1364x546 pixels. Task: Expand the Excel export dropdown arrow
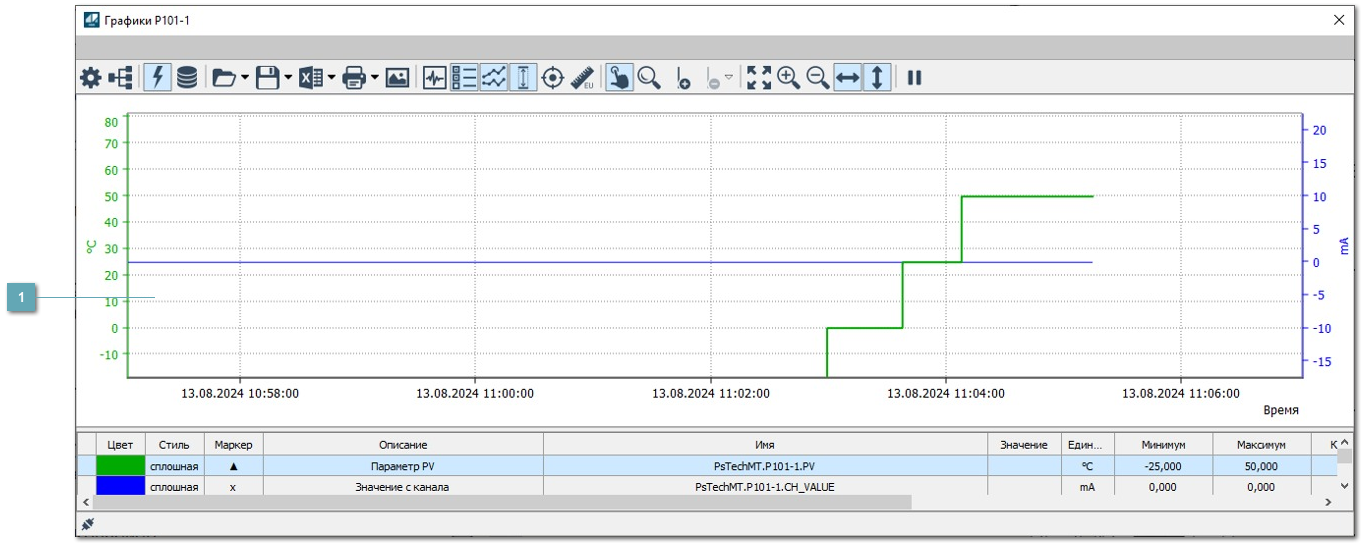(331, 78)
